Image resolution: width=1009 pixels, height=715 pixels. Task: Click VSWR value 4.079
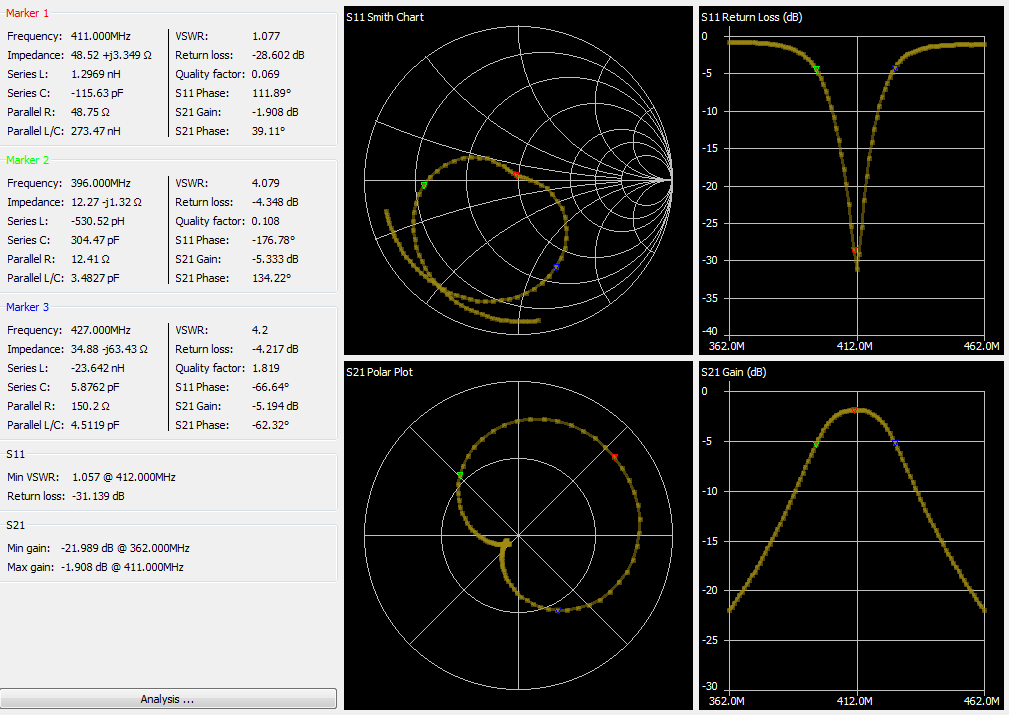coord(266,183)
